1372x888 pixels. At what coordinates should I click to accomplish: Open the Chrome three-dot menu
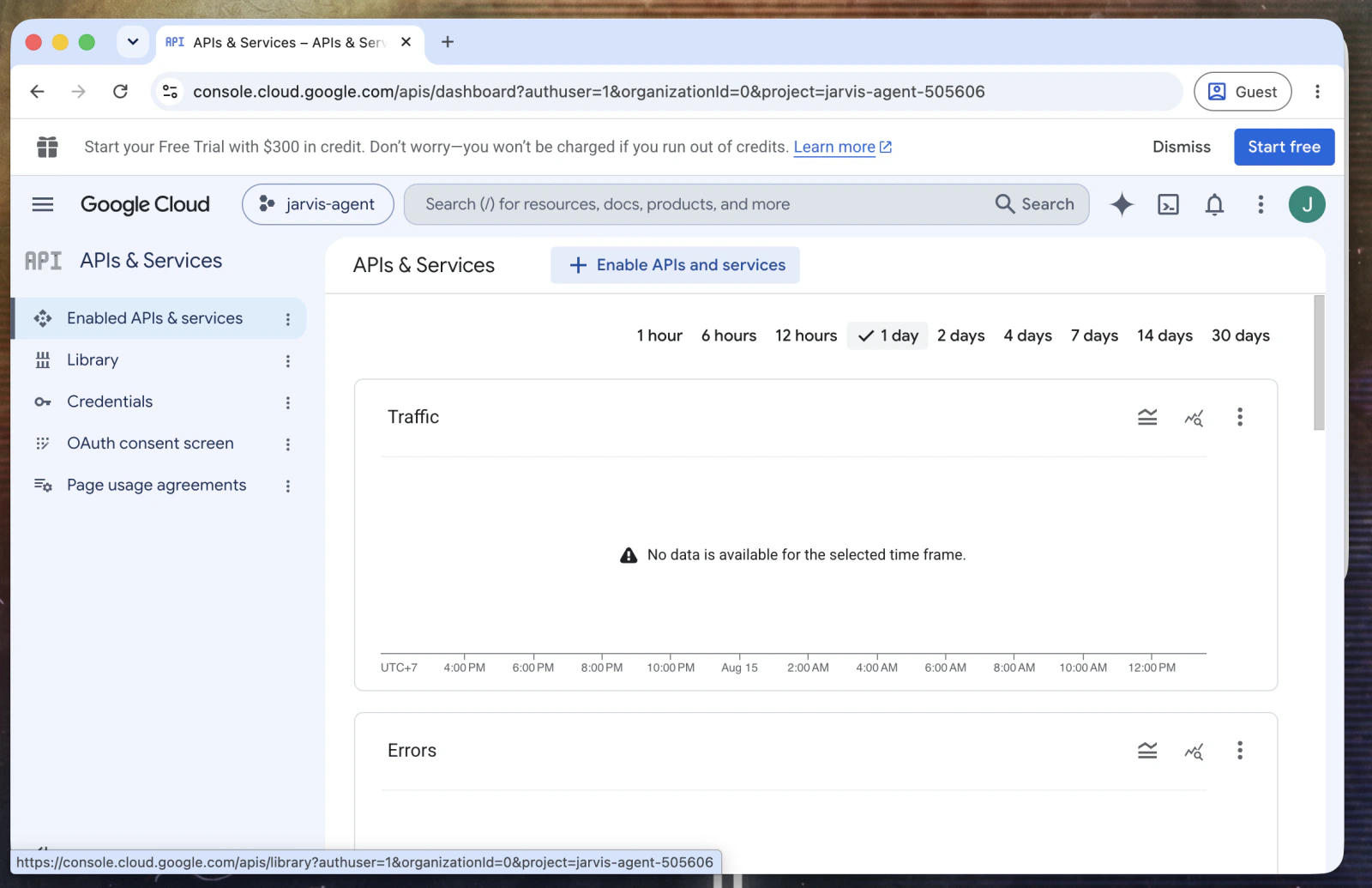1317,92
